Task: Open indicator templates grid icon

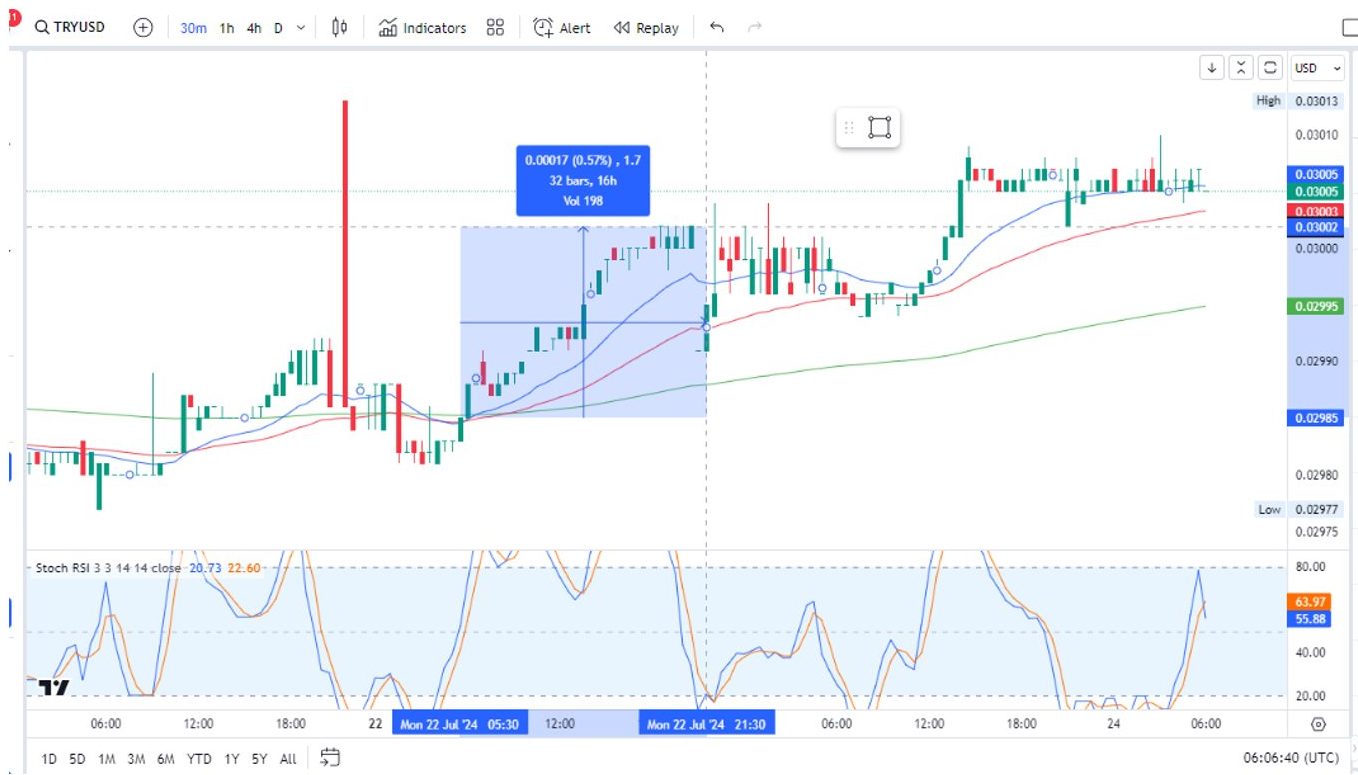Action: pos(495,28)
